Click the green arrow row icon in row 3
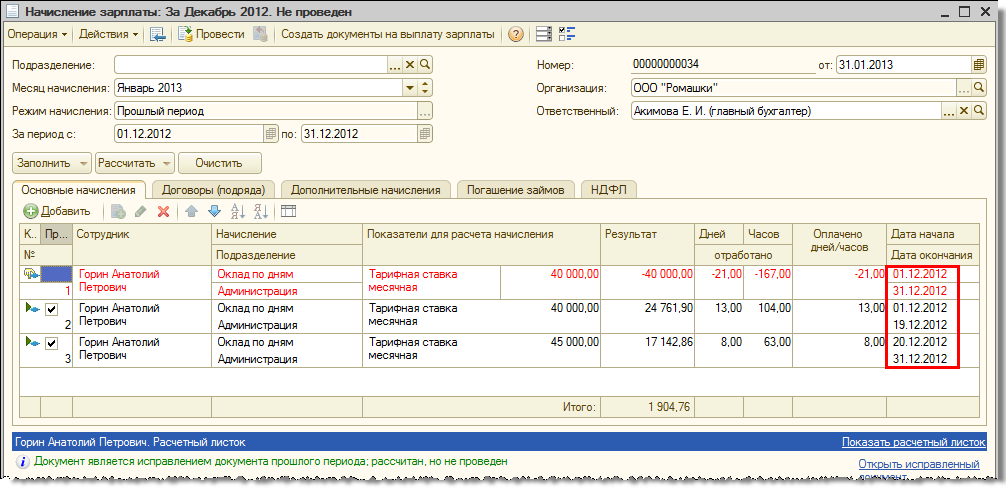 32,343
